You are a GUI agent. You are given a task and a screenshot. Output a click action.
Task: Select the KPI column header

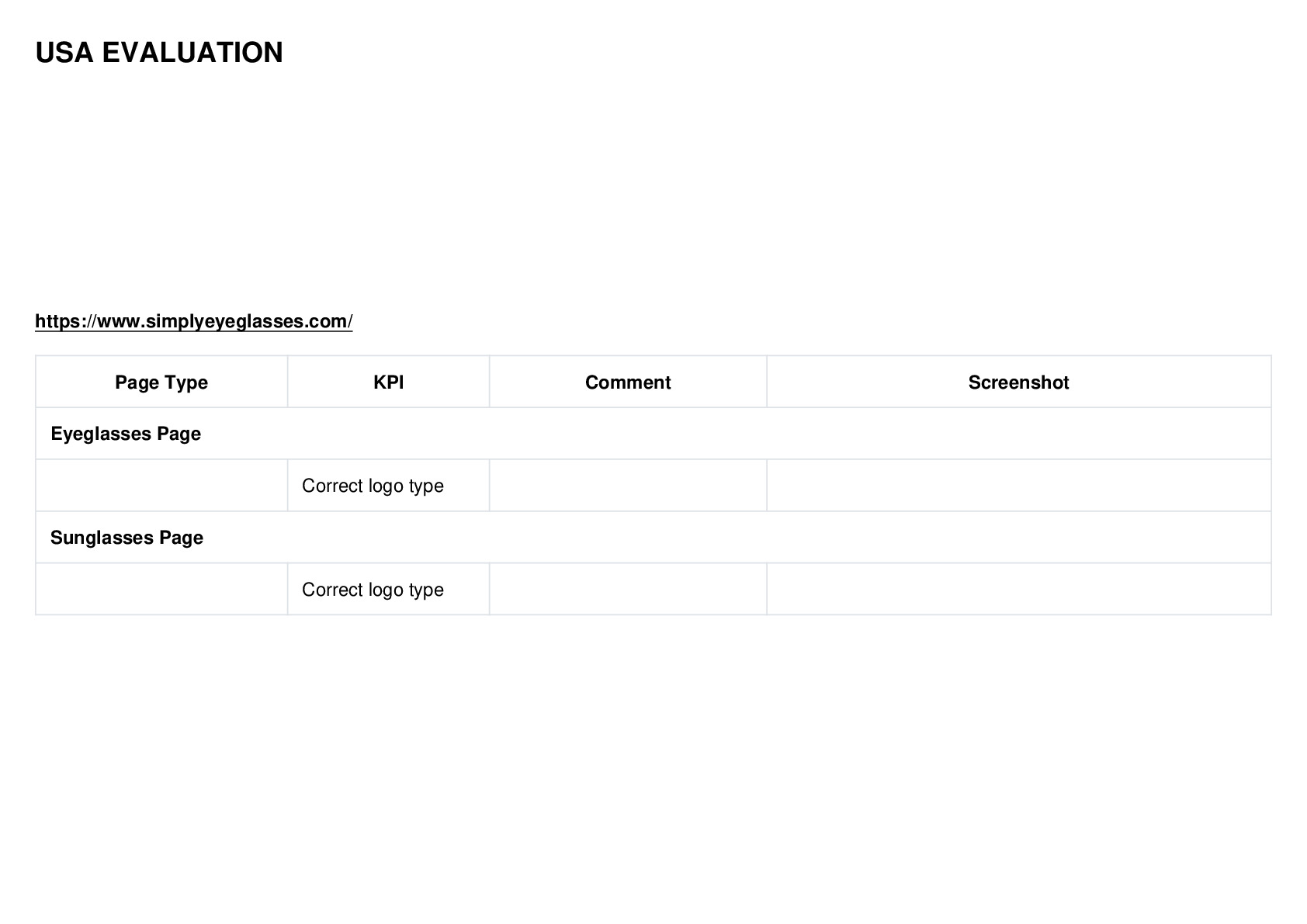pyautogui.click(x=389, y=382)
